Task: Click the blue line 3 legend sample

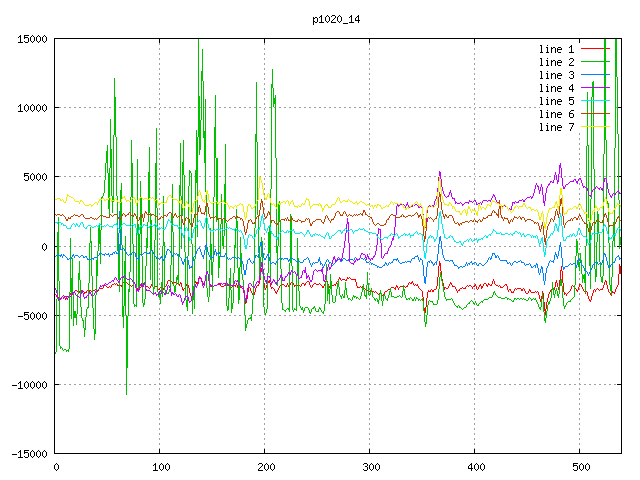Action: tap(595, 75)
